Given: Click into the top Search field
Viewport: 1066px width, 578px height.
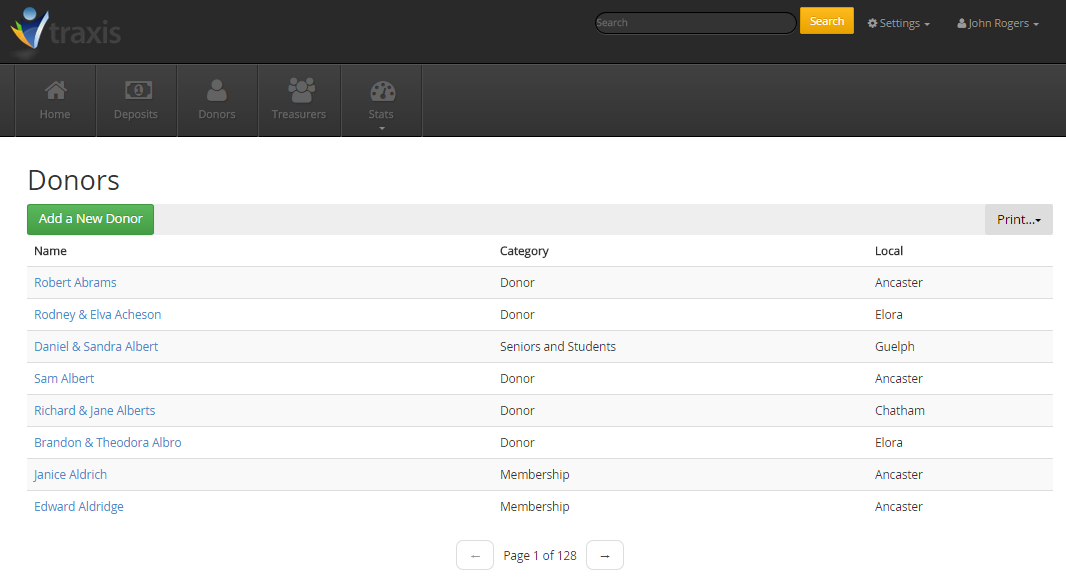Looking at the screenshot, I should [695, 22].
